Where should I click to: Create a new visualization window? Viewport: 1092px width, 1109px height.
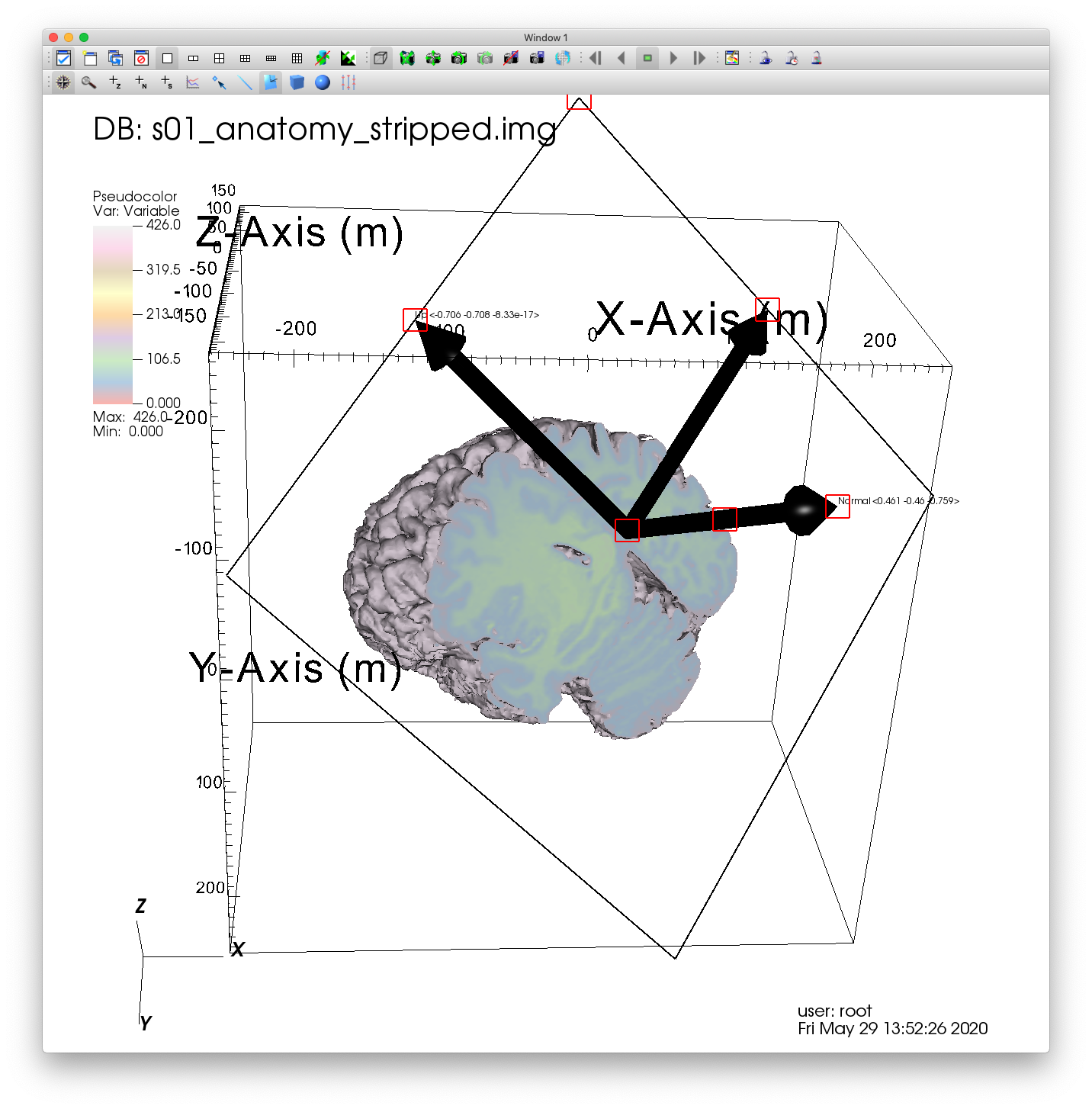[x=90, y=59]
